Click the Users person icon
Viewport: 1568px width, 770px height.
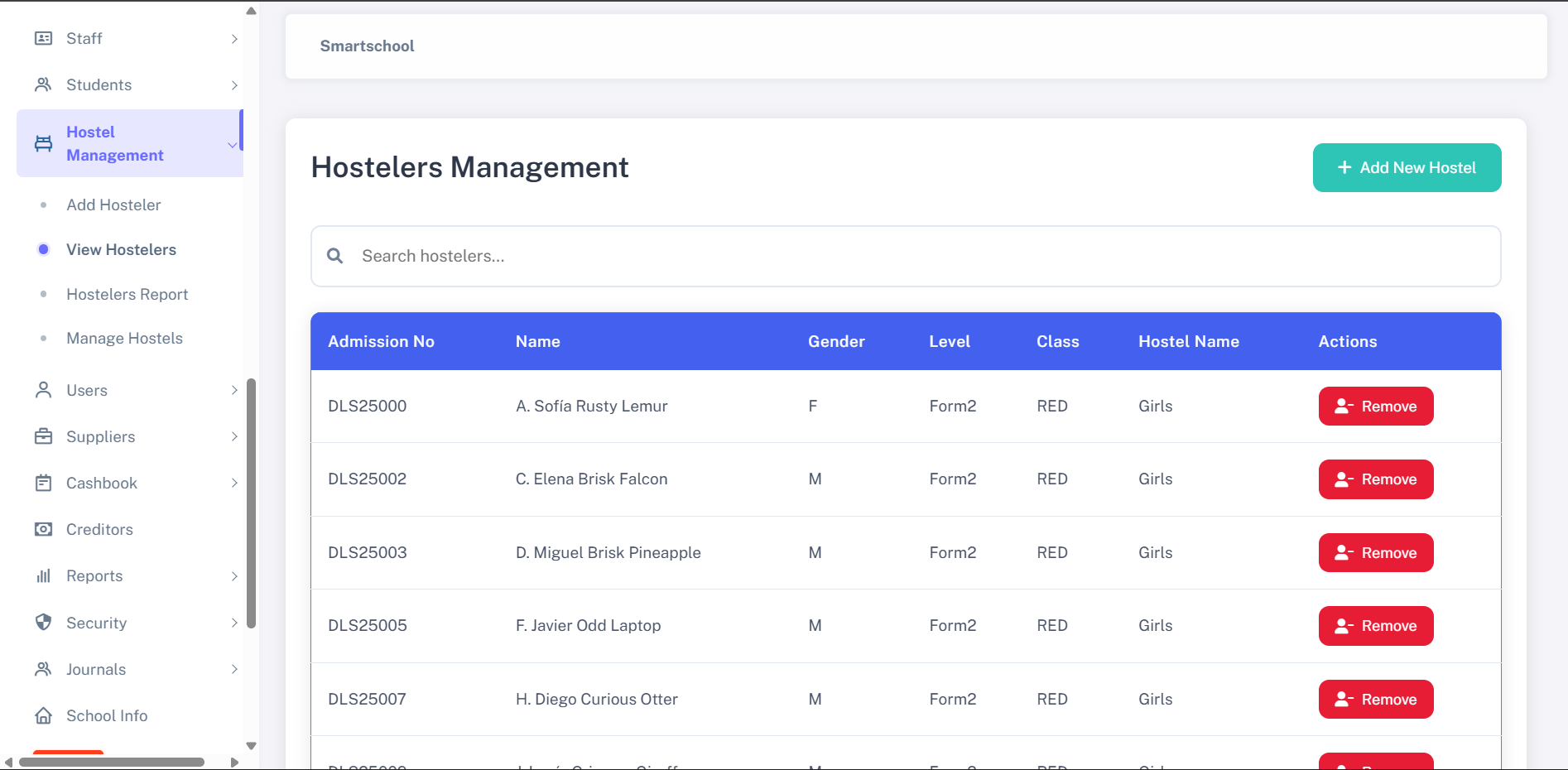44,390
